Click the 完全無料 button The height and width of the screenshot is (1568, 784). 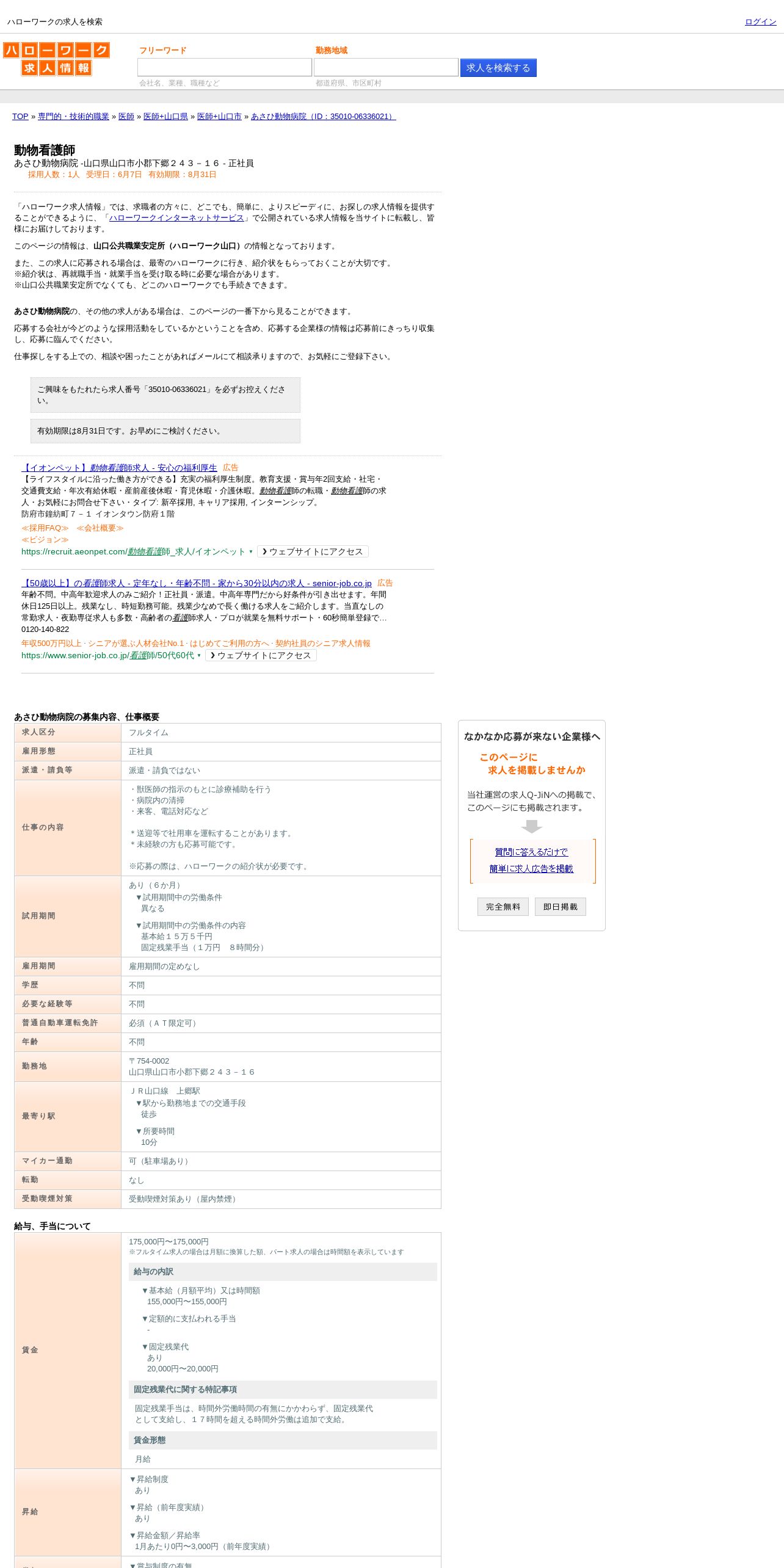pos(503,907)
